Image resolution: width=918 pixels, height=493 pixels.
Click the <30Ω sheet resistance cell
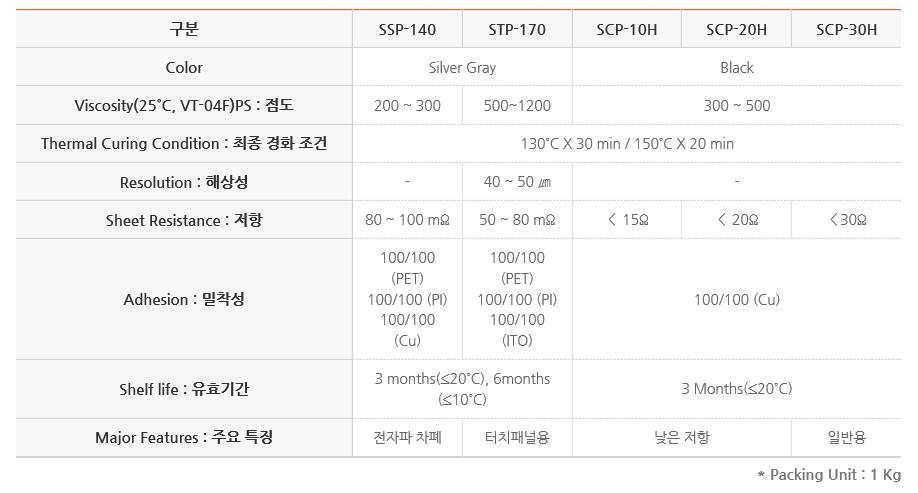(x=846, y=220)
